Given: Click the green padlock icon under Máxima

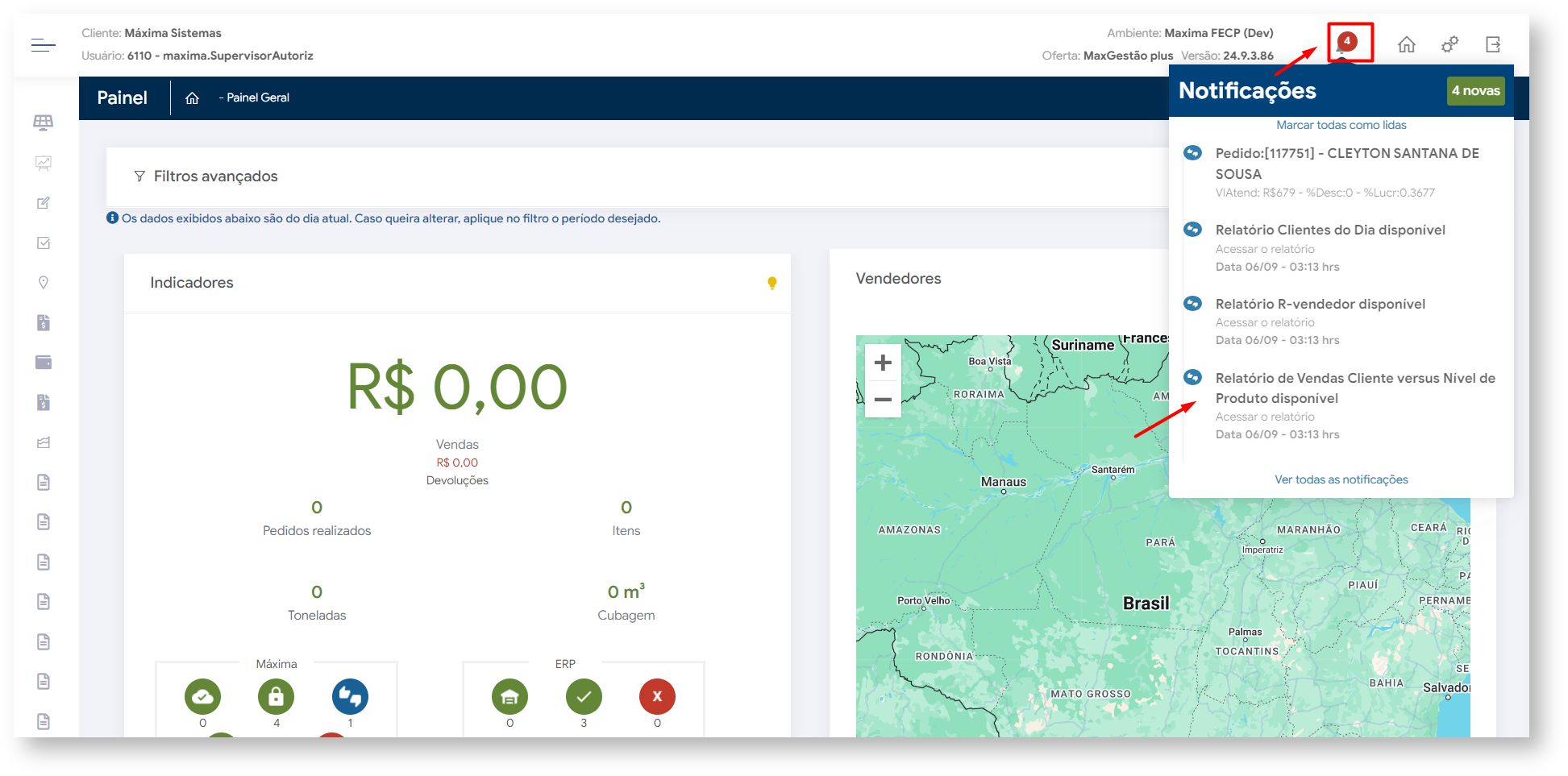Looking at the screenshot, I should 276,696.
